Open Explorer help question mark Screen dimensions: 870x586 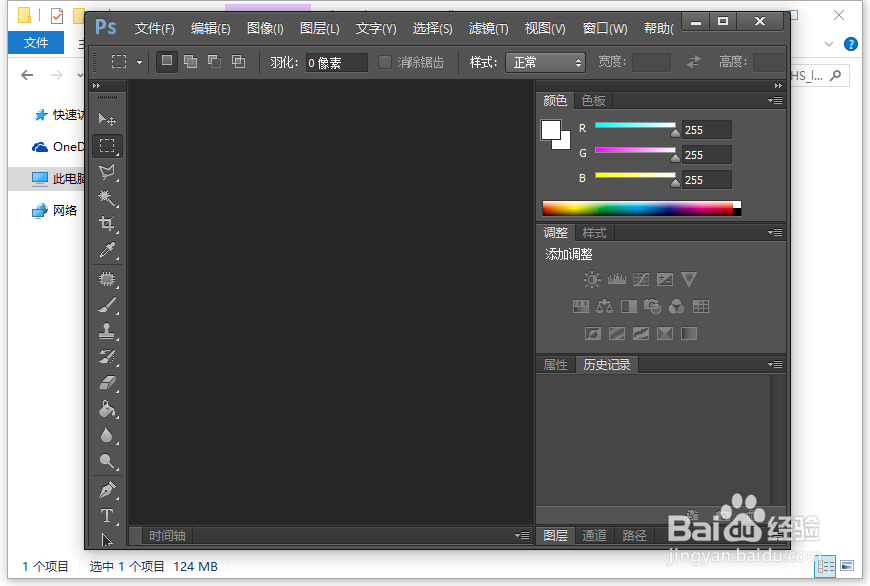(x=851, y=44)
